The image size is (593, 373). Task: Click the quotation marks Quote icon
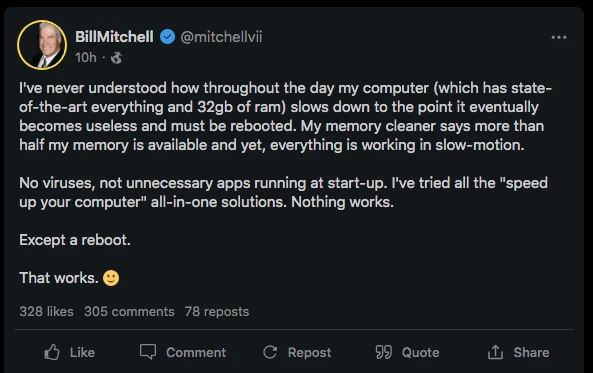(383, 352)
